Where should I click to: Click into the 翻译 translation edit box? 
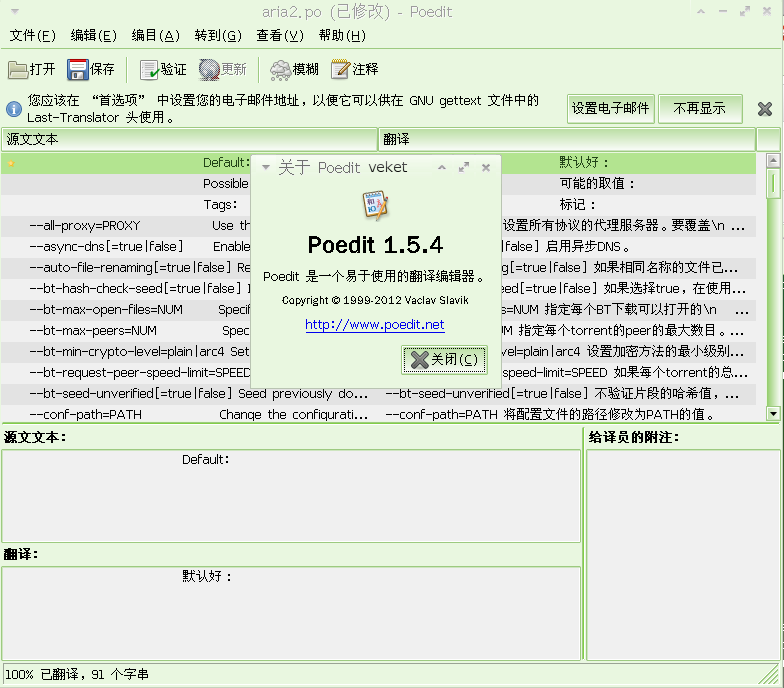tap(291, 614)
